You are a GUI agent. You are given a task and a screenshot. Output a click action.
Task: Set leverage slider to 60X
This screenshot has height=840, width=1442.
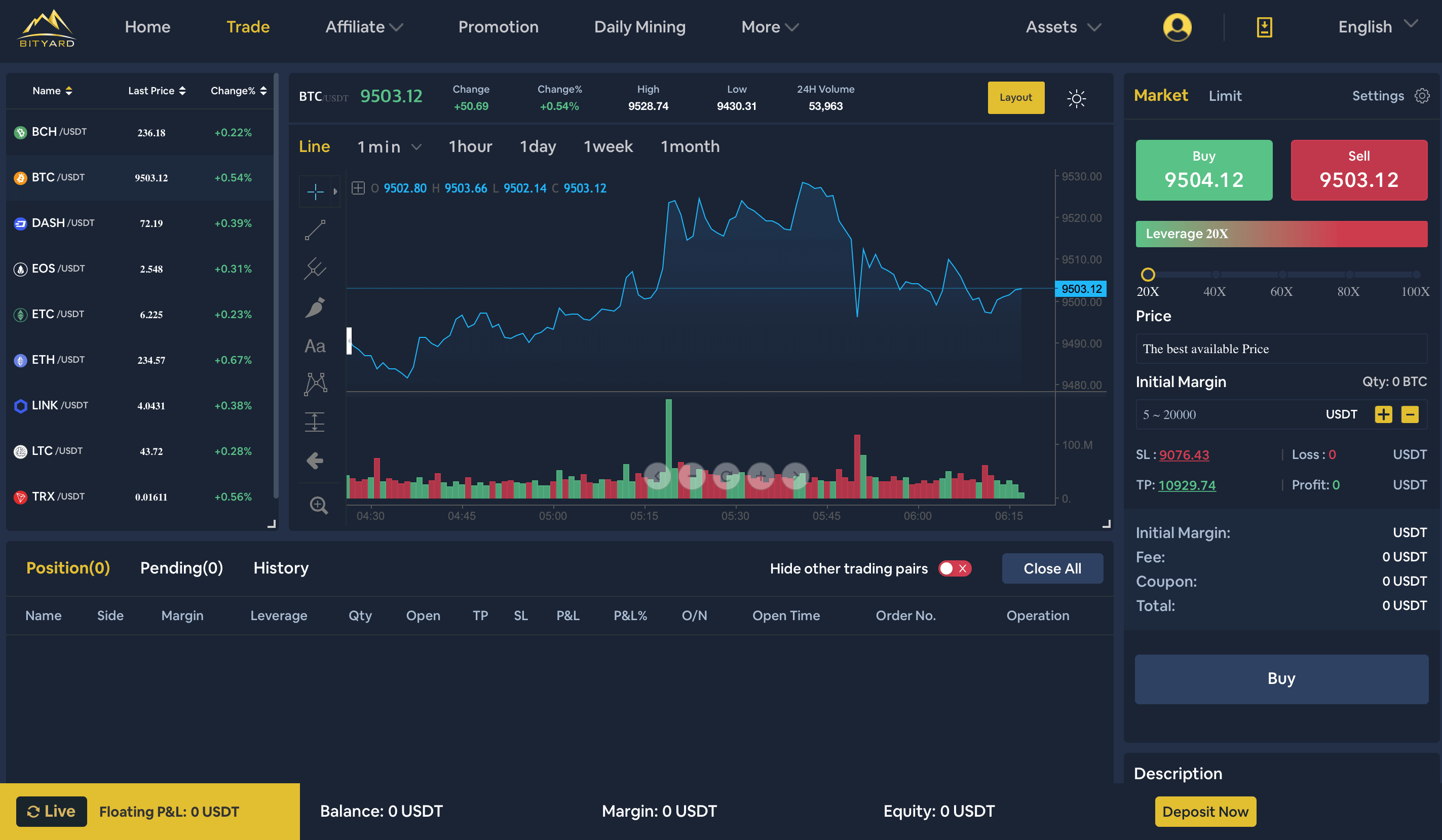1282,275
